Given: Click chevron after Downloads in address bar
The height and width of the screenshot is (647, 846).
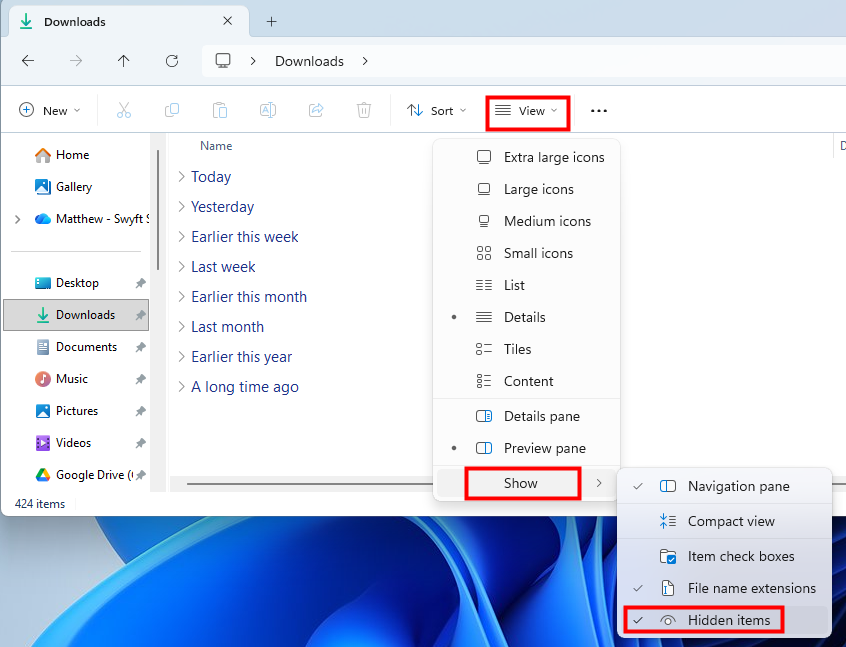Looking at the screenshot, I should pos(365,61).
